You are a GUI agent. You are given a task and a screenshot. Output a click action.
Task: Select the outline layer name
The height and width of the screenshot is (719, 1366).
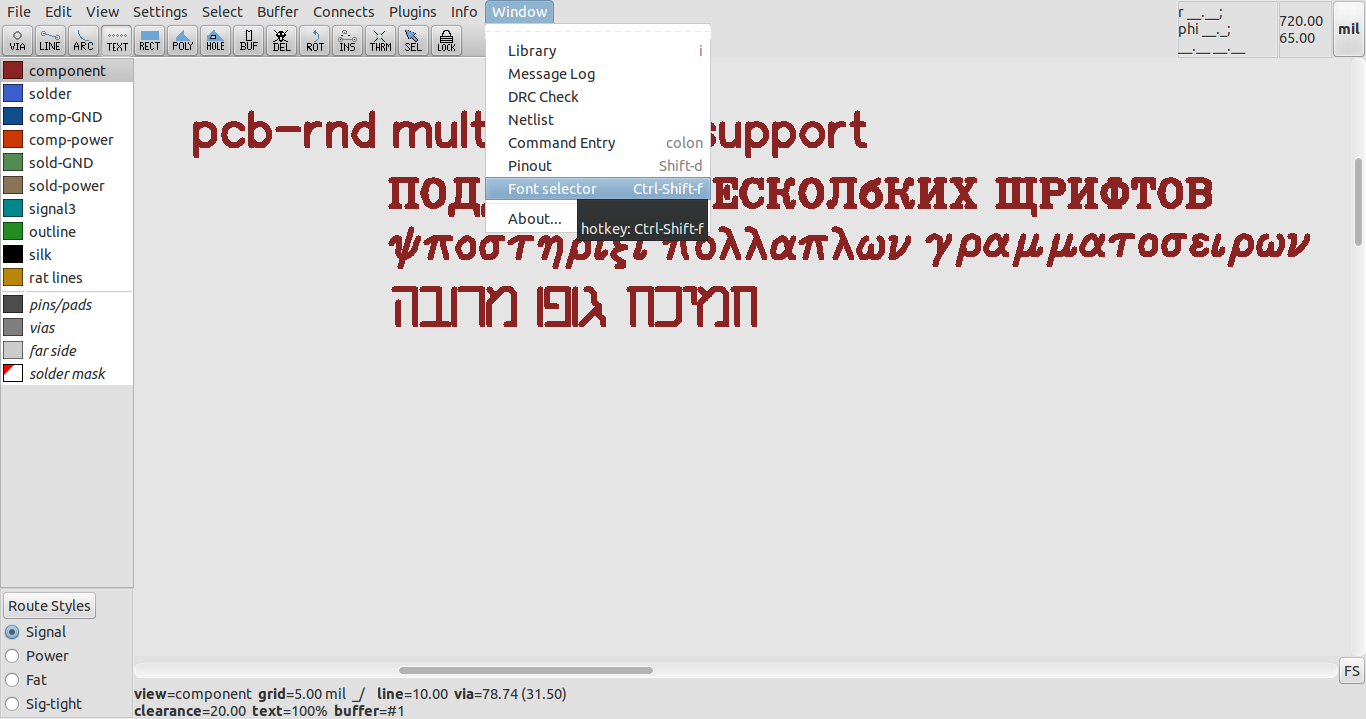coord(52,232)
